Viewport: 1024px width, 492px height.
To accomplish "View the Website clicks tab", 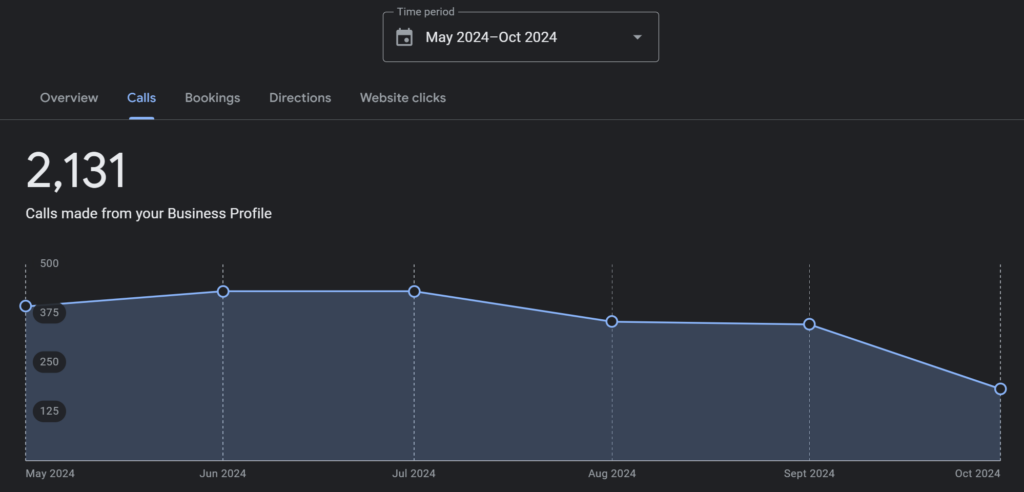I will pyautogui.click(x=403, y=98).
